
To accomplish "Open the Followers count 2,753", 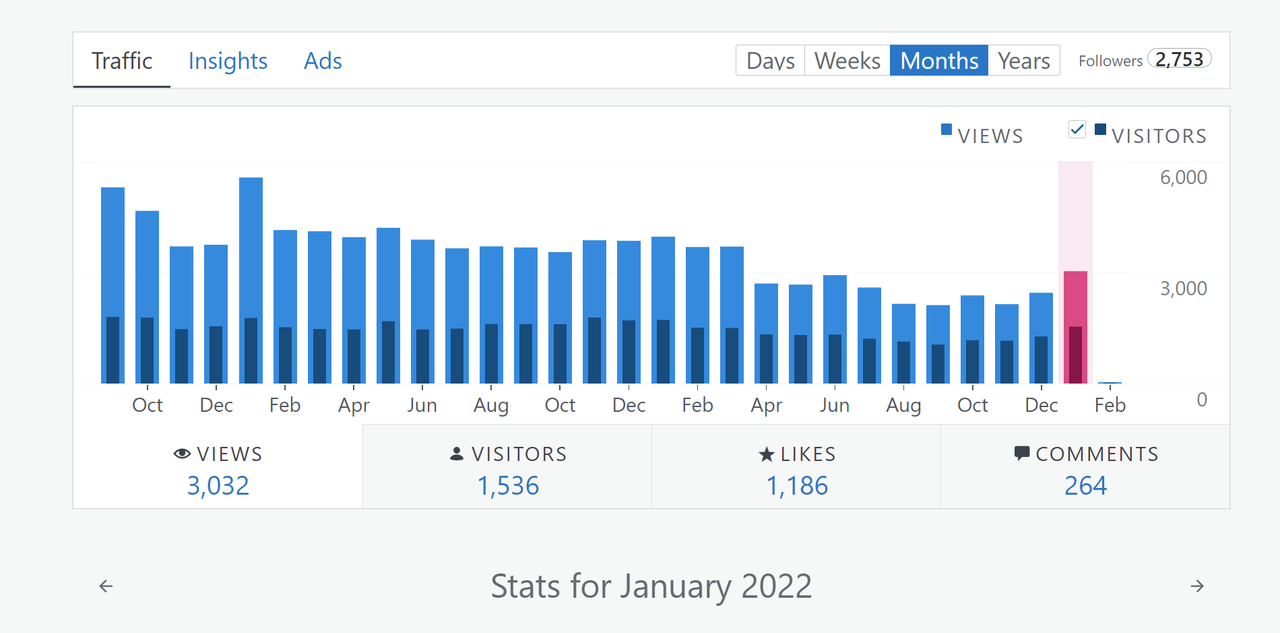I will tap(1180, 59).
